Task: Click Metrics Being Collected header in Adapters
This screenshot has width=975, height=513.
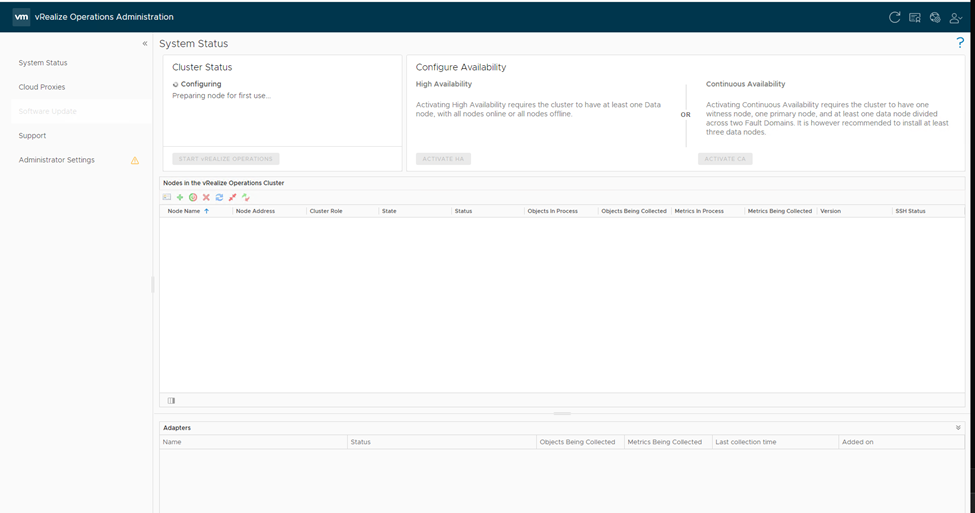Action: [x=665, y=442]
